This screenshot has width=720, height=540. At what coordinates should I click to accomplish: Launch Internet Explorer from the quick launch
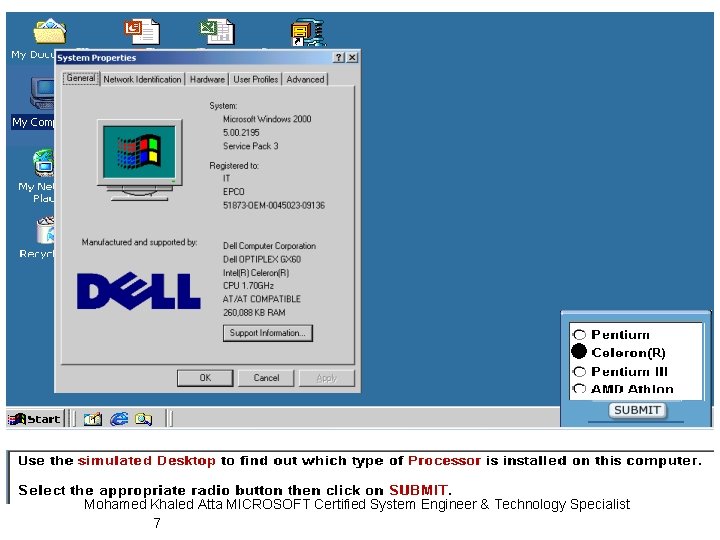[119, 419]
